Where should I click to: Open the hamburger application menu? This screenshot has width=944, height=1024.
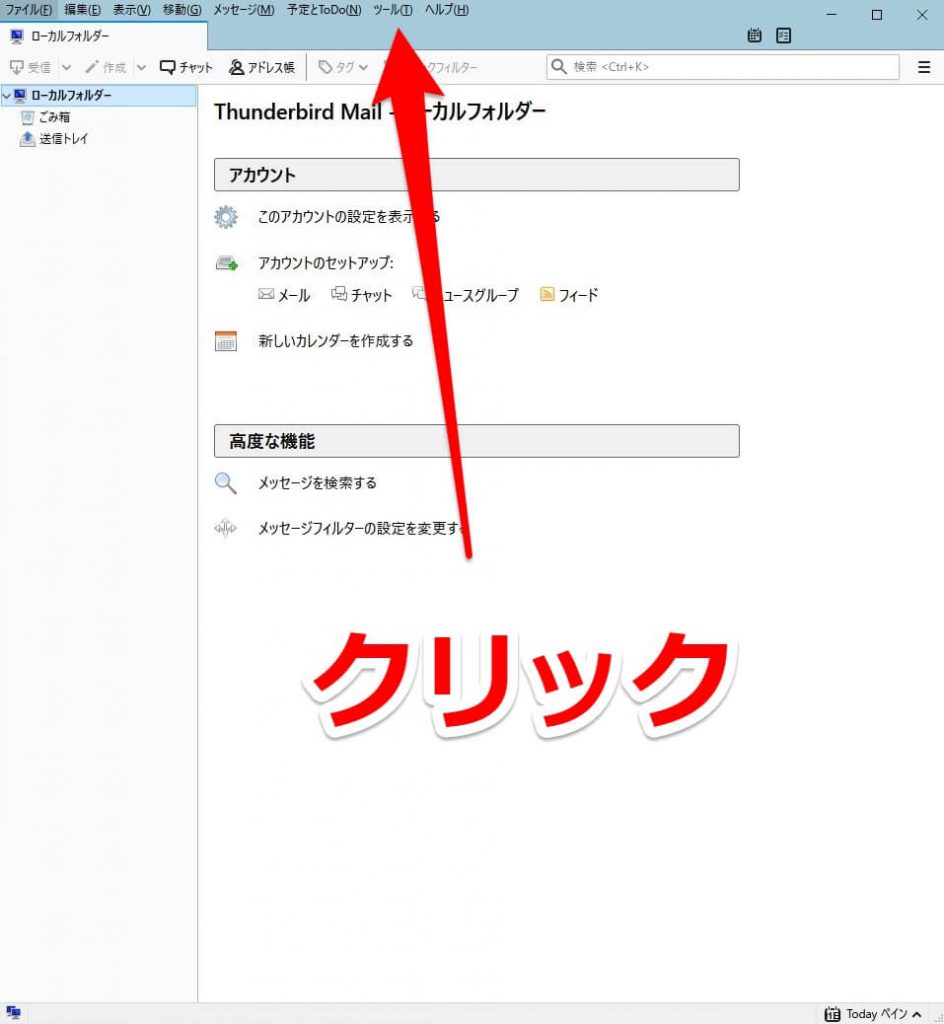point(924,67)
